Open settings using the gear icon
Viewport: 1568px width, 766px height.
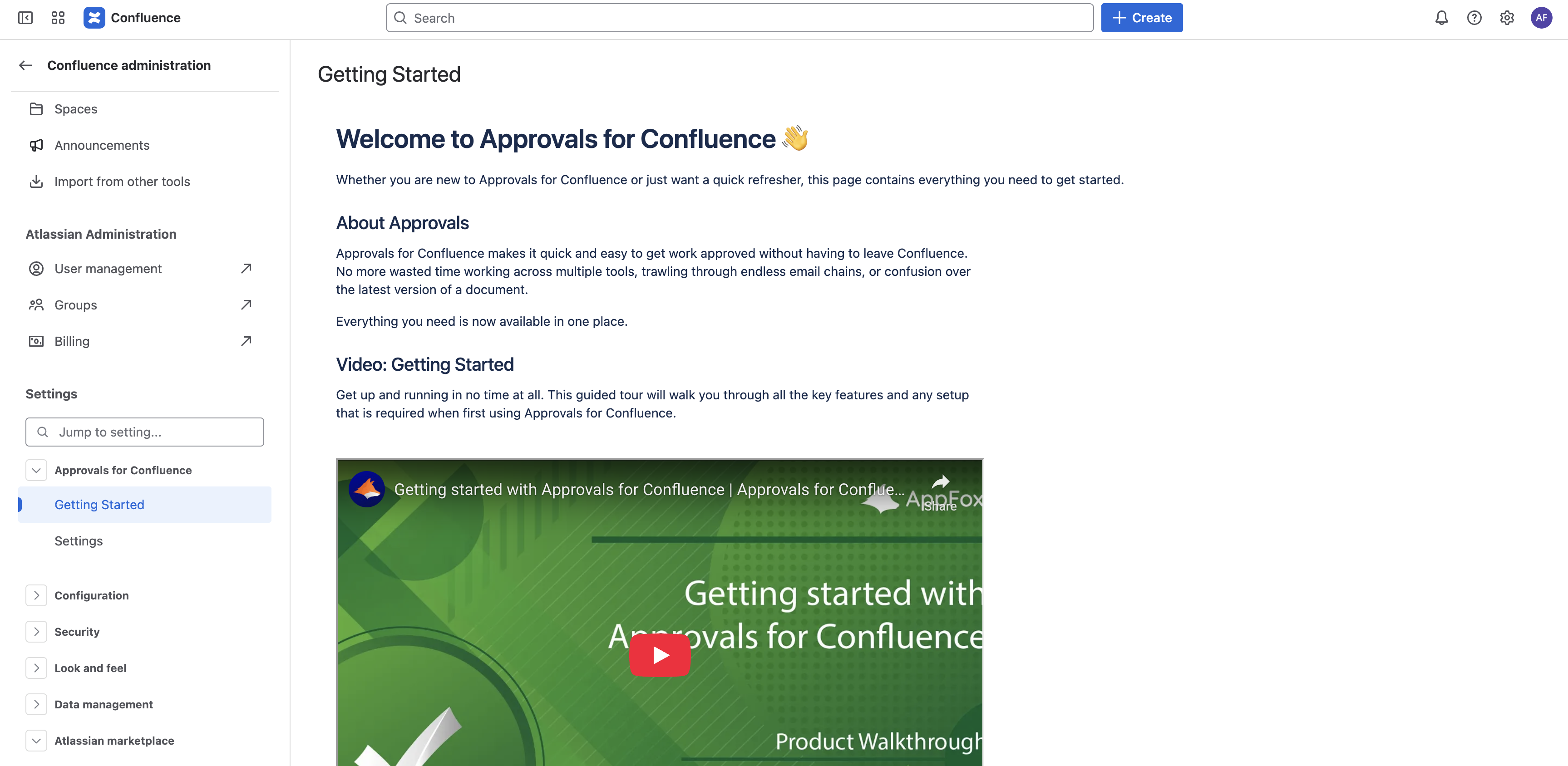tap(1508, 18)
